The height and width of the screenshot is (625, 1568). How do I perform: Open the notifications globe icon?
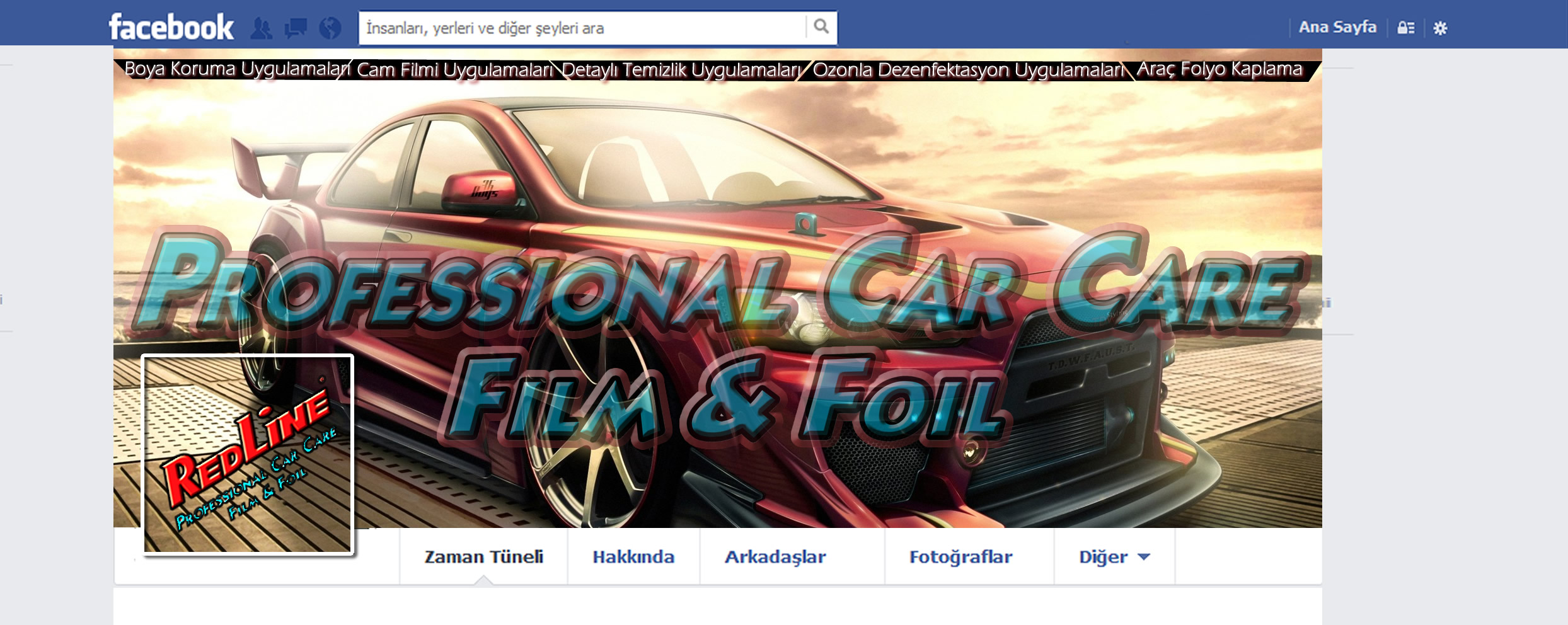click(x=330, y=28)
